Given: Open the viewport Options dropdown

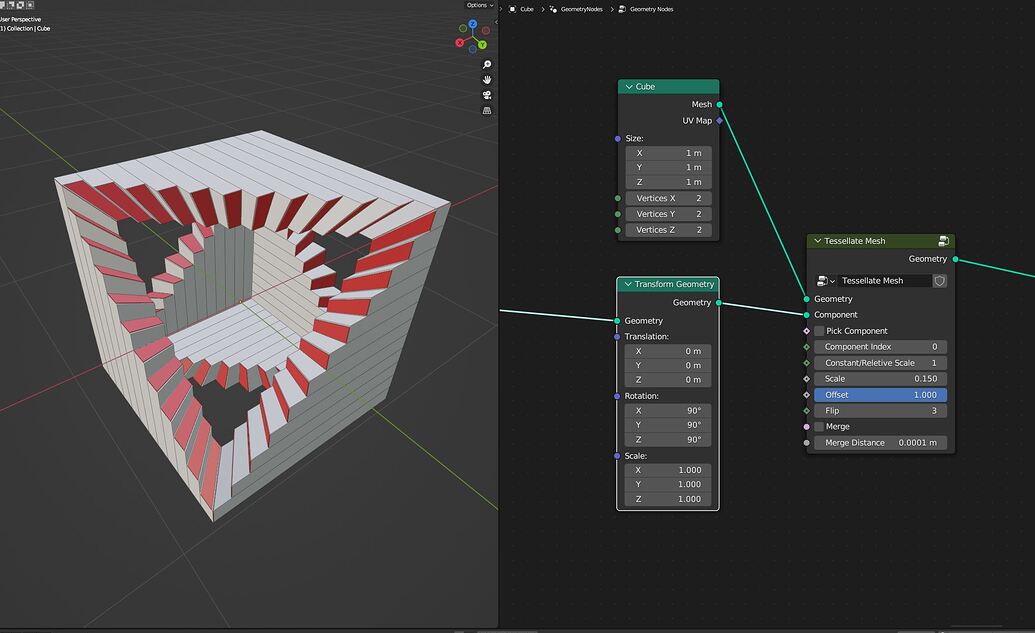Looking at the screenshot, I should [480, 5].
